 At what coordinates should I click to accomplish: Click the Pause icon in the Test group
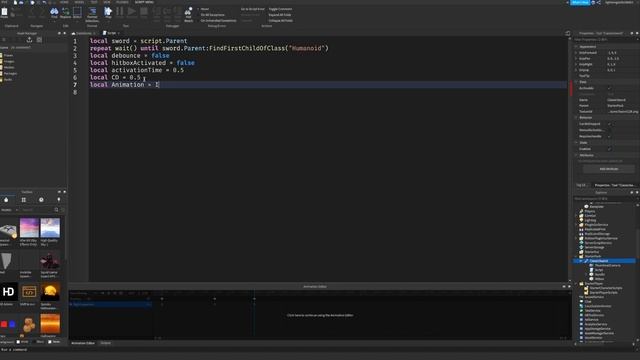(120, 11)
